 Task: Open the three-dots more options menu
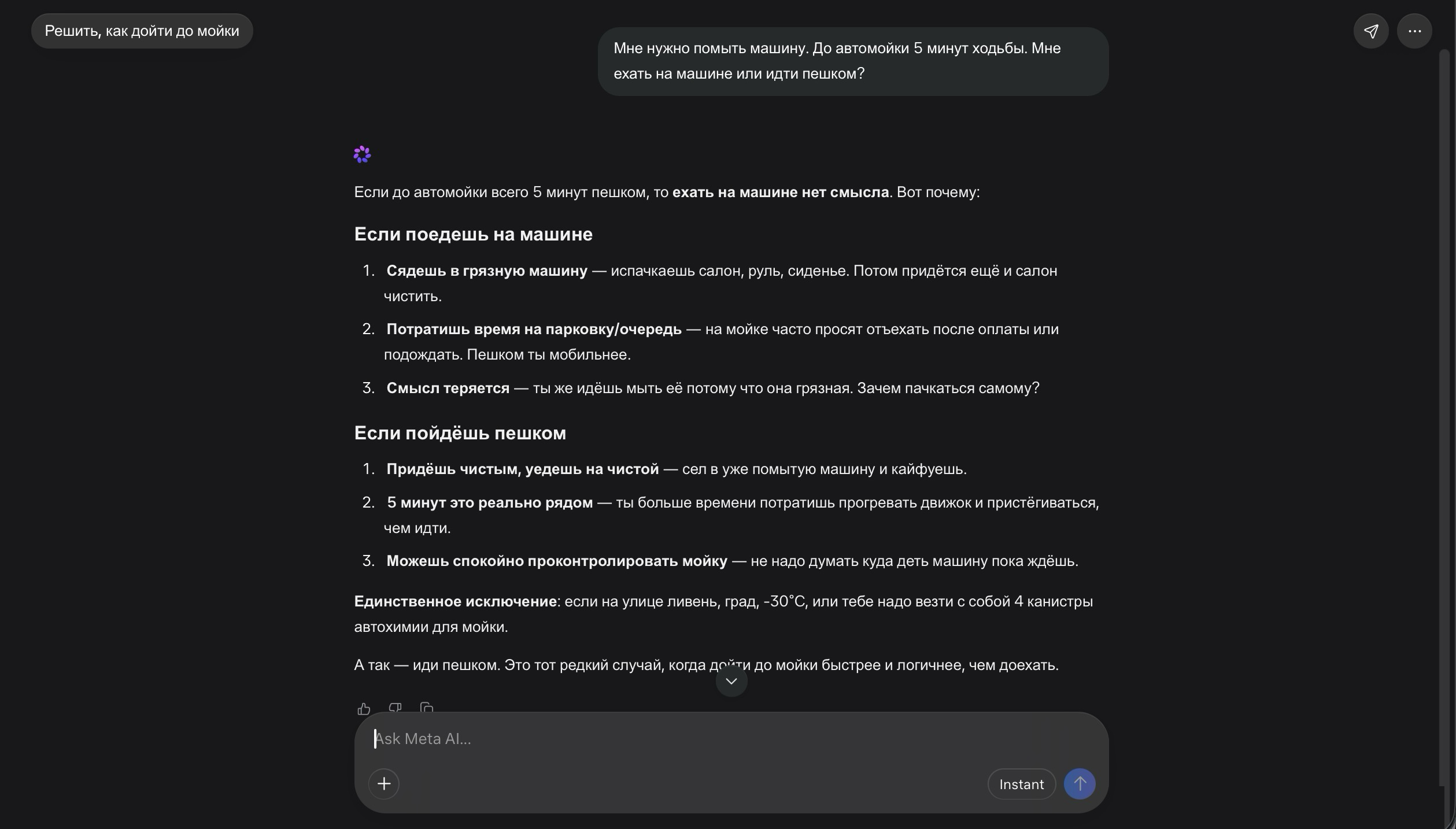pyautogui.click(x=1414, y=31)
